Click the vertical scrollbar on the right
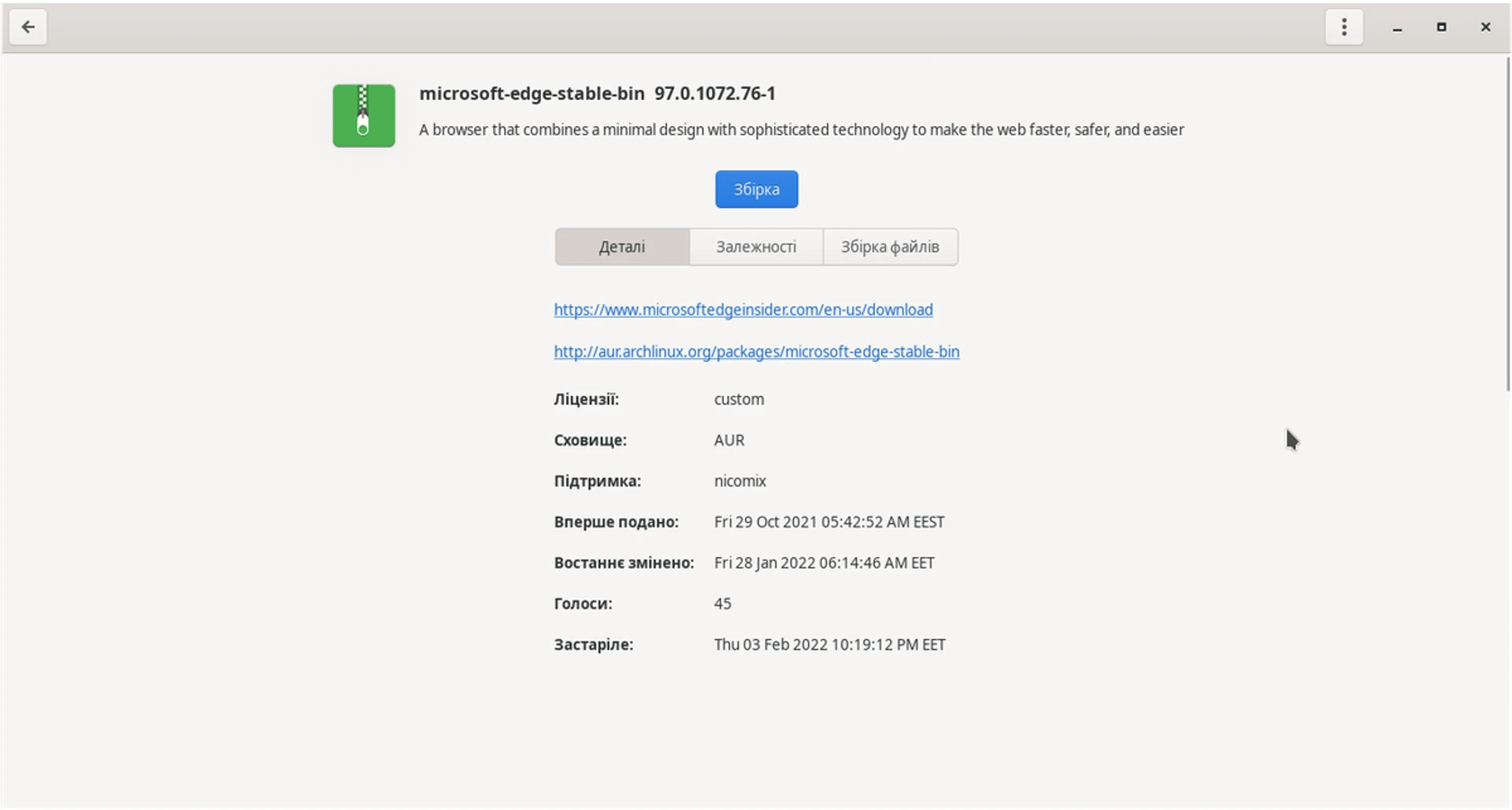This screenshot has height=810, width=1512. coord(1507,224)
